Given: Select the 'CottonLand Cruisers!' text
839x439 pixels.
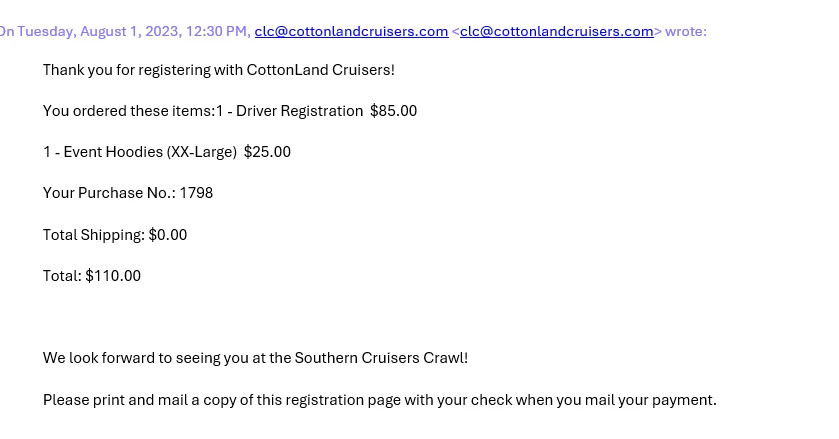Looking at the screenshot, I should (x=321, y=70).
